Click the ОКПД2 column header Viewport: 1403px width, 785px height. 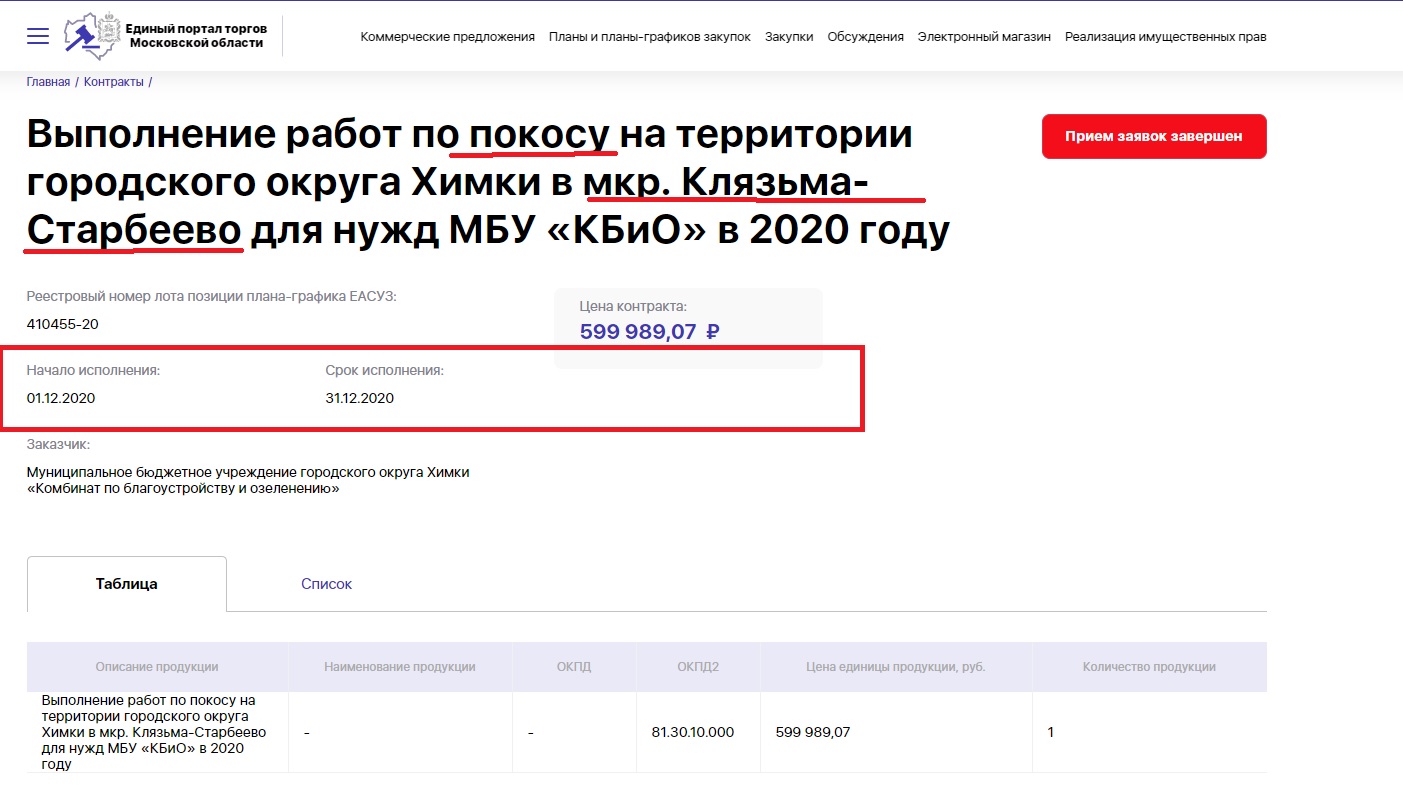698,667
